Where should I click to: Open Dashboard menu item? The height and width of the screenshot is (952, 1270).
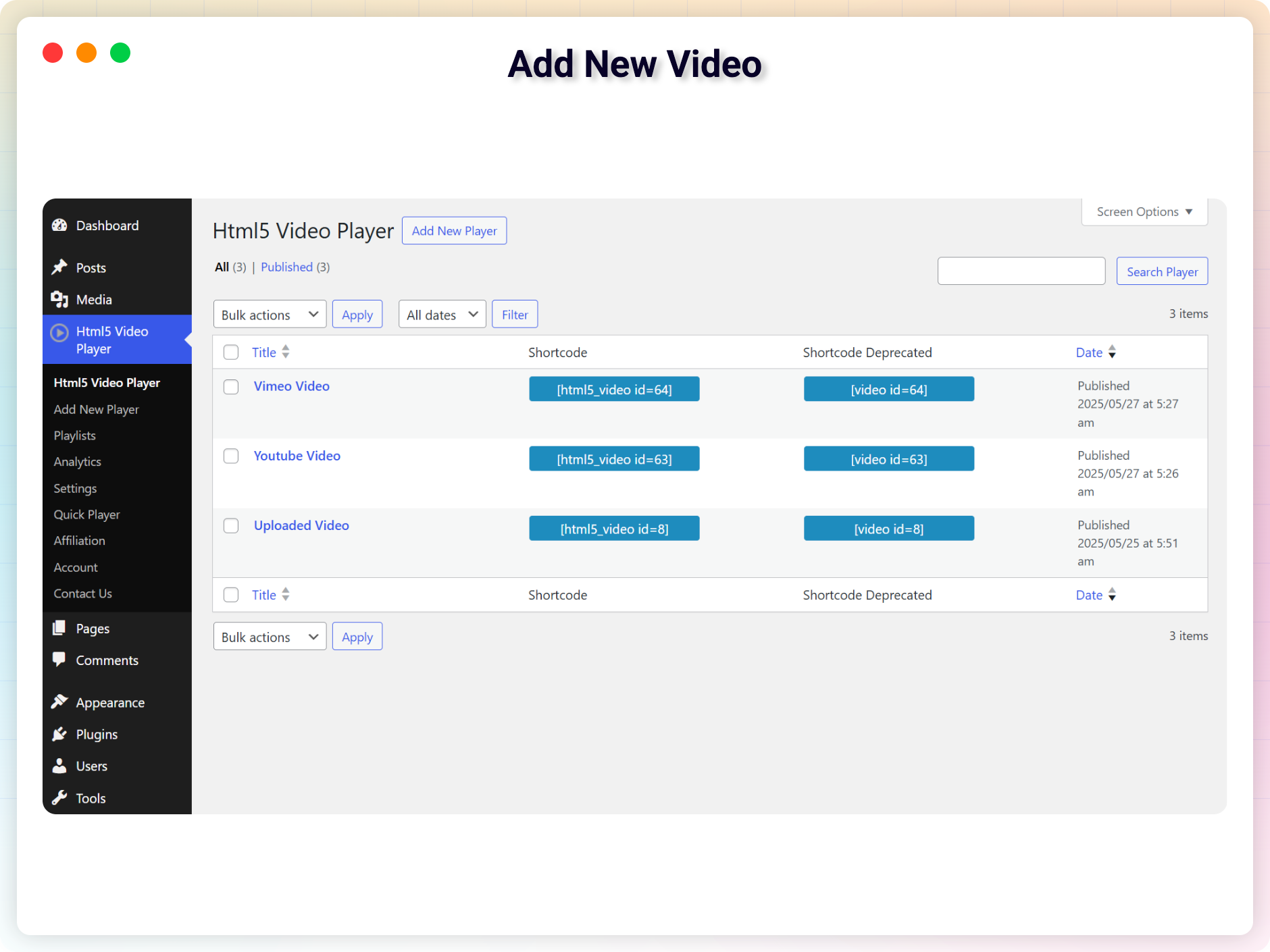click(107, 226)
